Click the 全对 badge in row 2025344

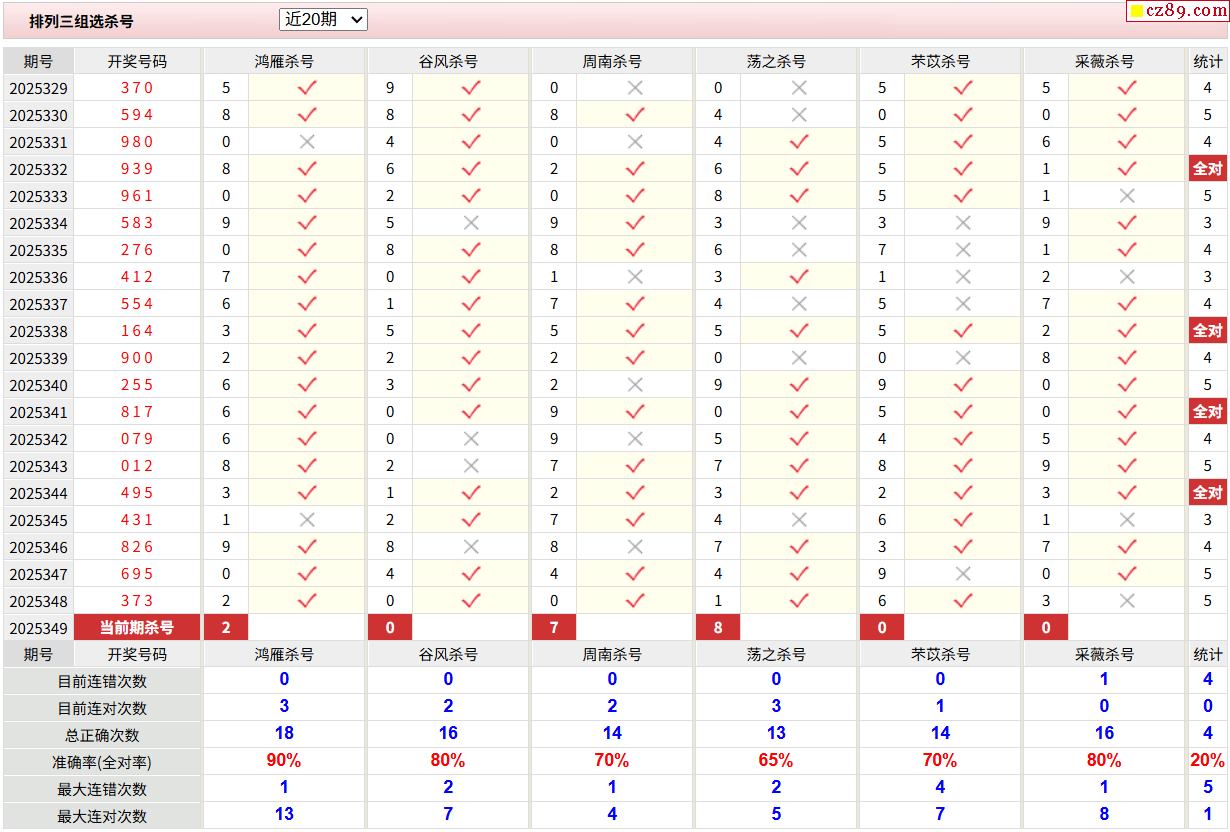[1207, 493]
